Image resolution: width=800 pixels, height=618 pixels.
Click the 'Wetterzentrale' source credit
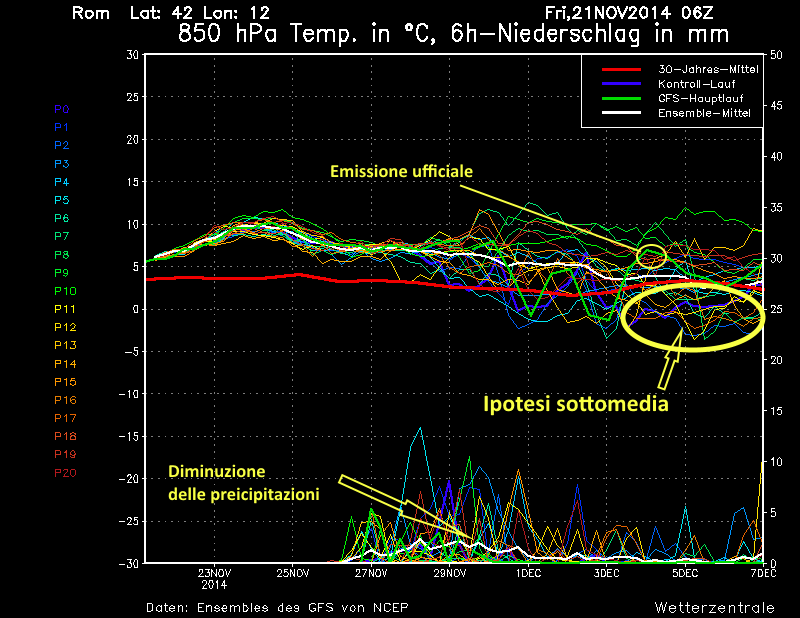(715, 607)
